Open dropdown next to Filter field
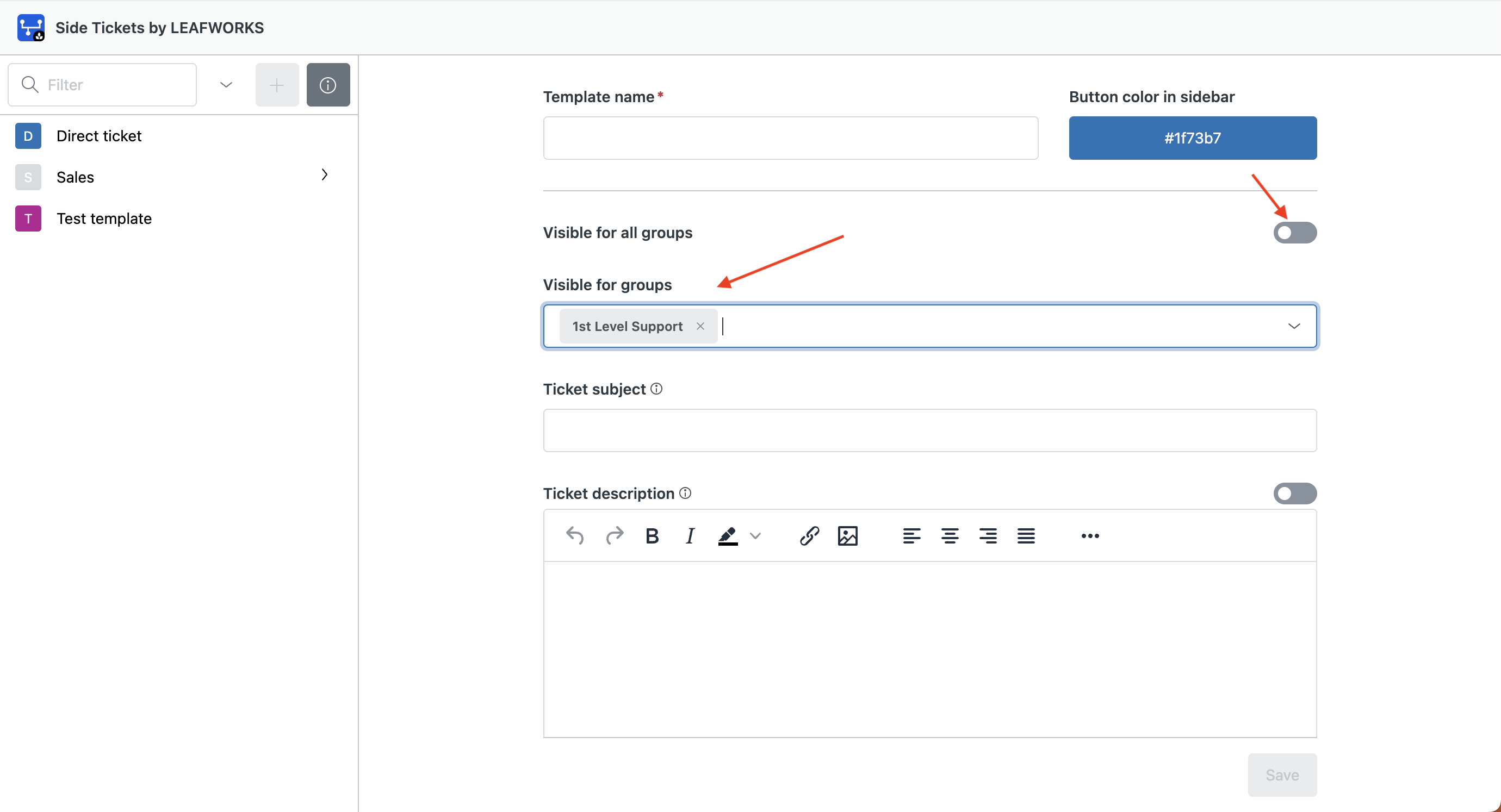The height and width of the screenshot is (812, 1501). tap(226, 85)
